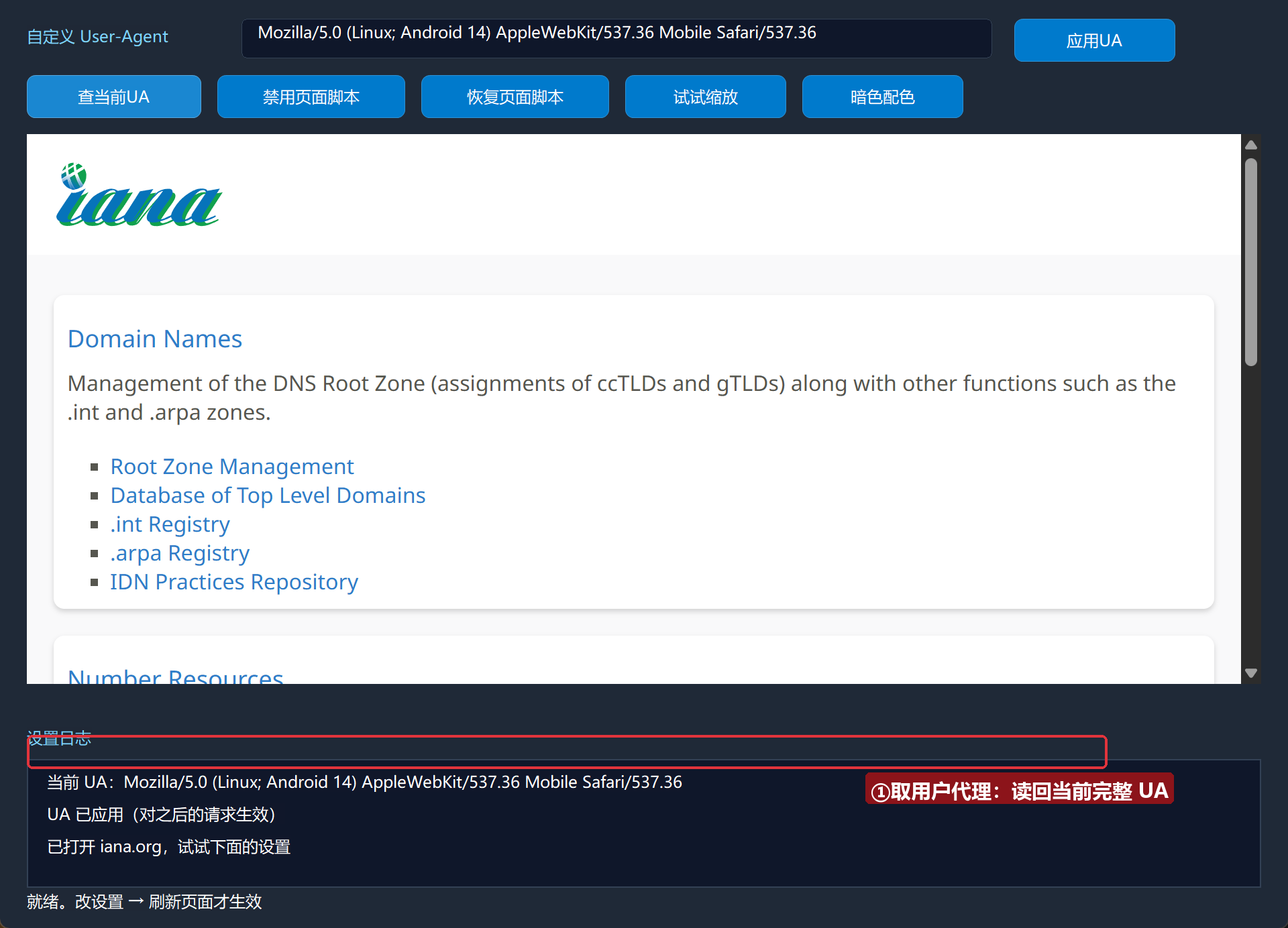Open the .int Registry link
This screenshot has height=928, width=1288.
[170, 524]
